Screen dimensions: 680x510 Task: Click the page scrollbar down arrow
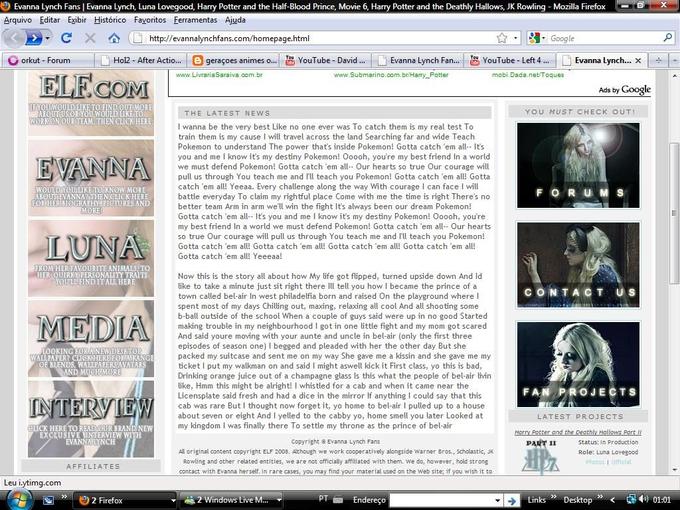(x=674, y=469)
